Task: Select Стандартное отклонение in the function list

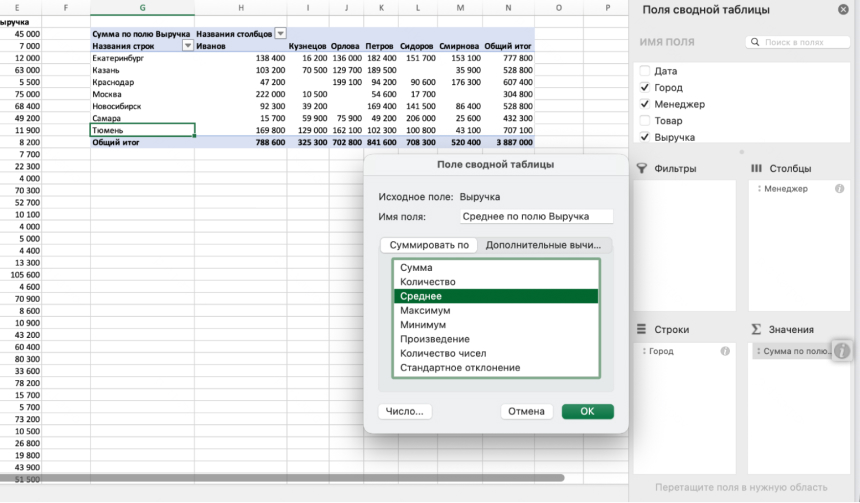Action: 496,368
